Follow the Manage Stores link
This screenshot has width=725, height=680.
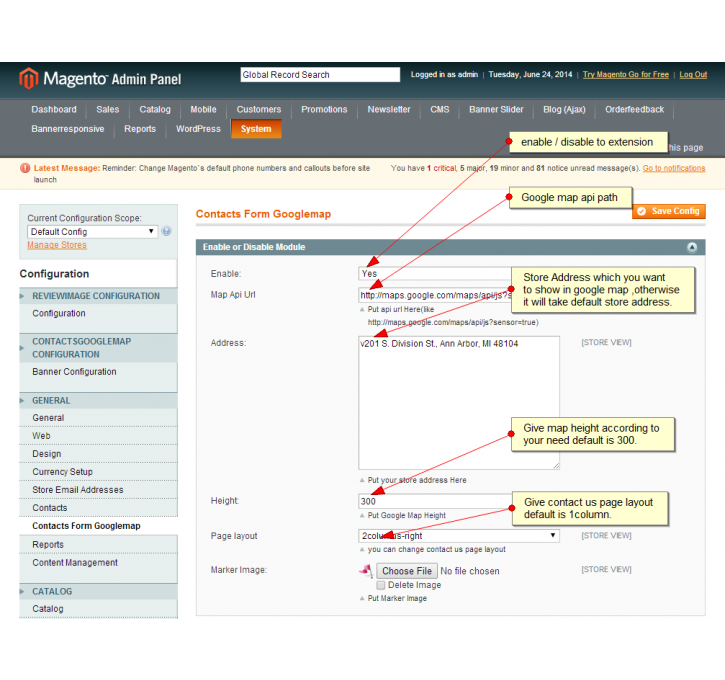[57, 245]
